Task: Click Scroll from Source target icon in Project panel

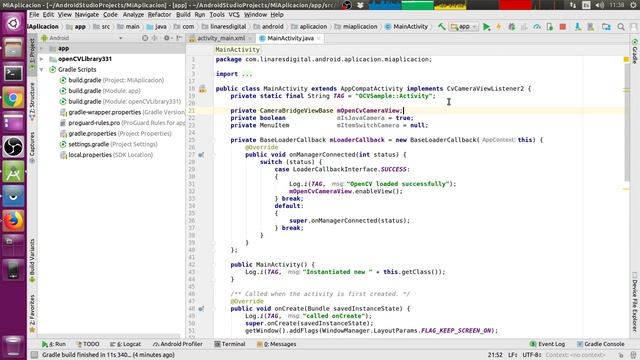Action: pos(145,38)
